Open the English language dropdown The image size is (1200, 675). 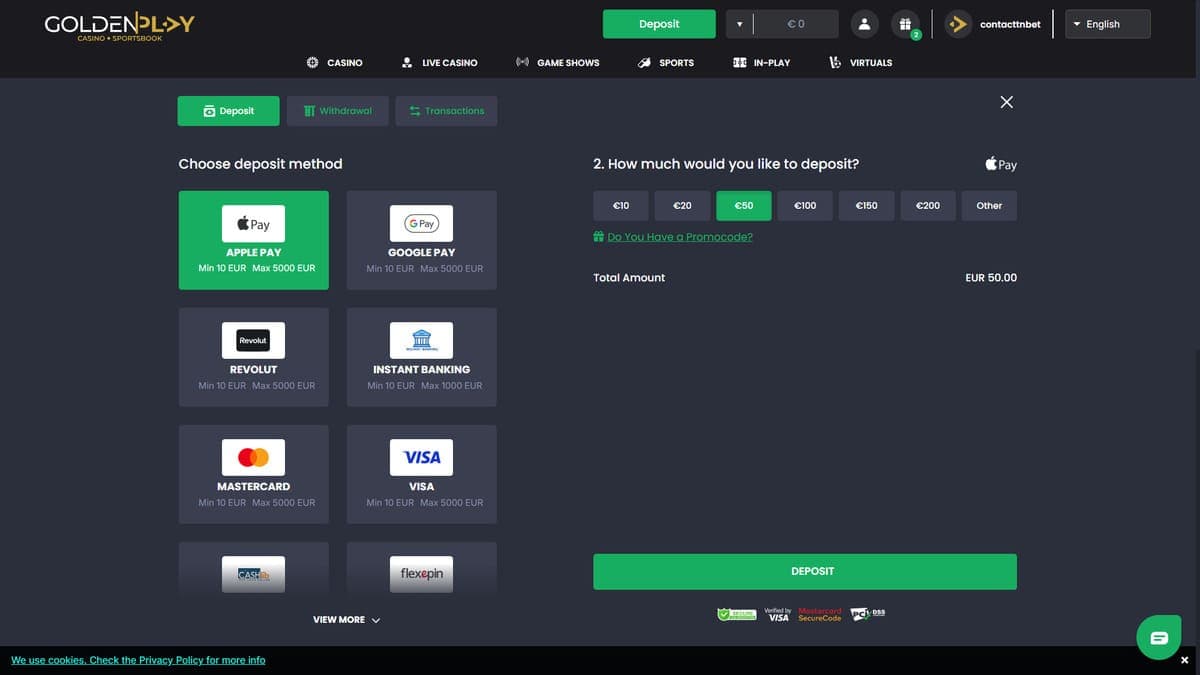(x=1108, y=24)
